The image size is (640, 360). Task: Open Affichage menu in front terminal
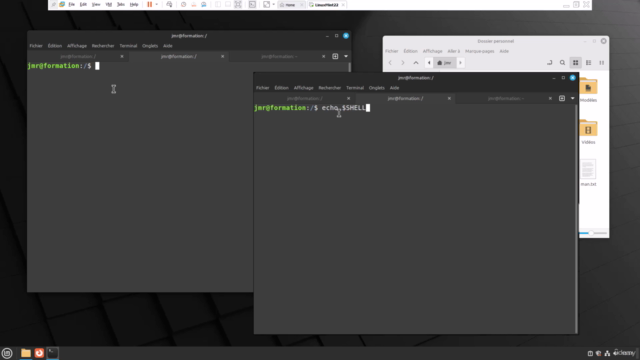303,88
